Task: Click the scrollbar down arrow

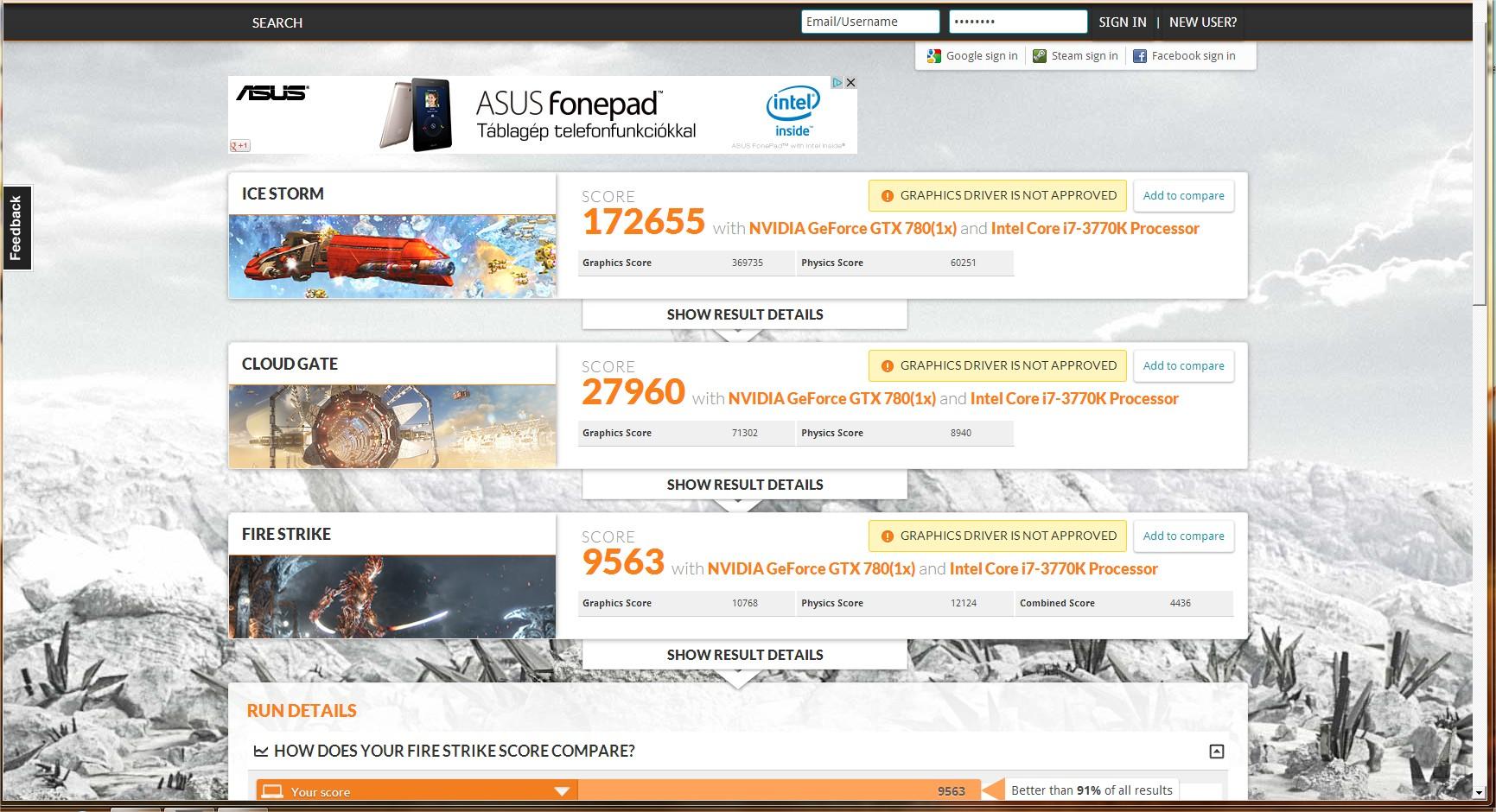Action: tap(1480, 791)
